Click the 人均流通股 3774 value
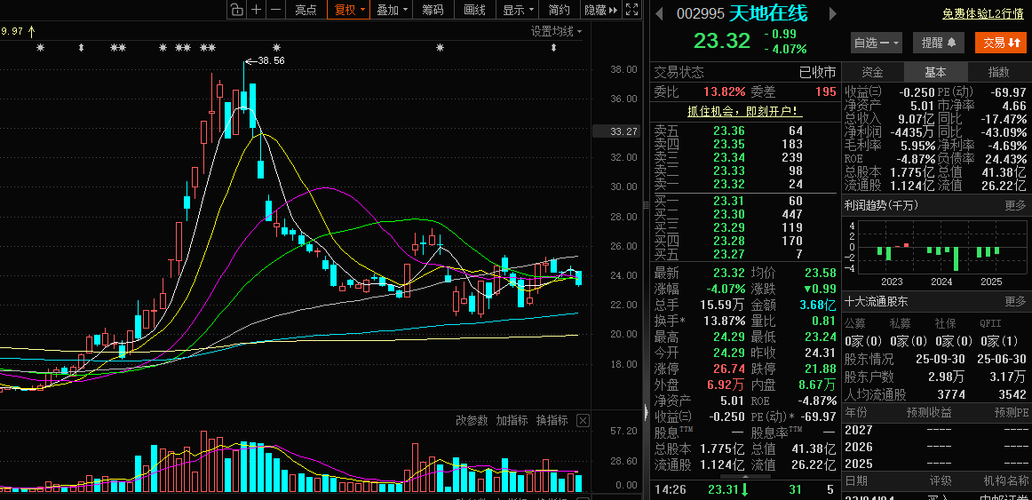The image size is (1032, 500). click(952, 395)
